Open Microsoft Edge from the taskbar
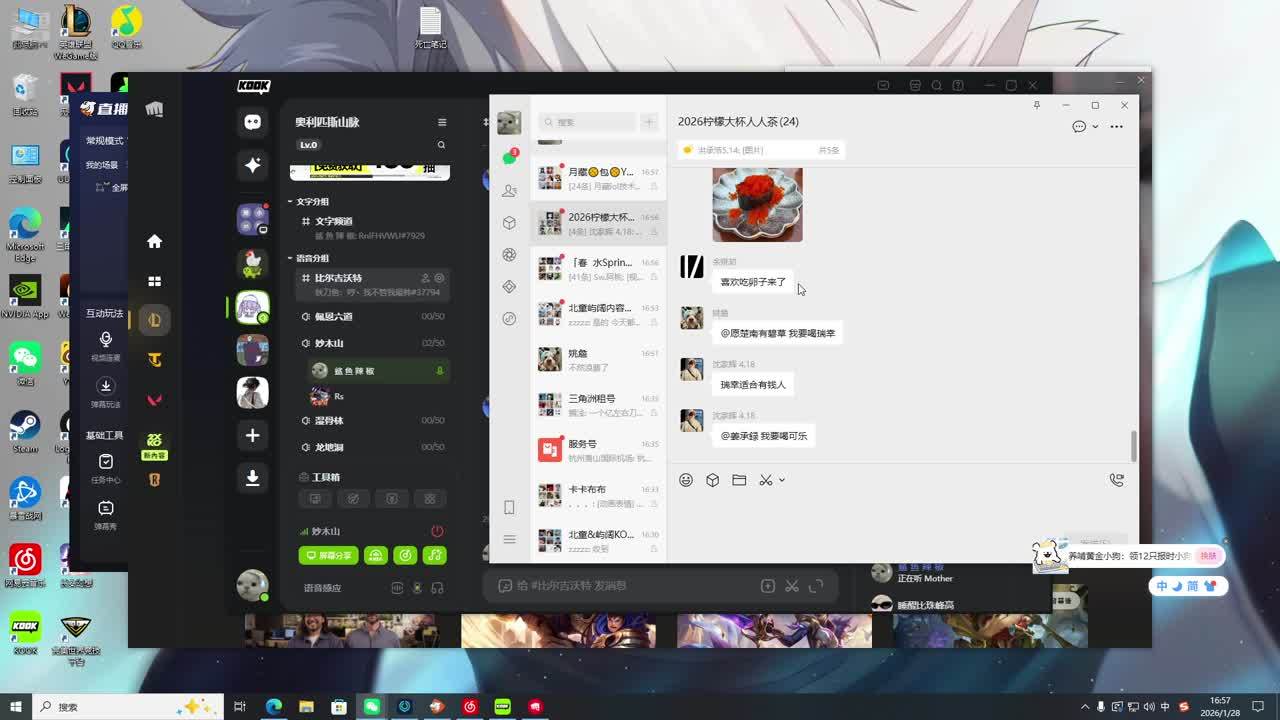Screen dimensions: 1280x720 (x=273, y=707)
